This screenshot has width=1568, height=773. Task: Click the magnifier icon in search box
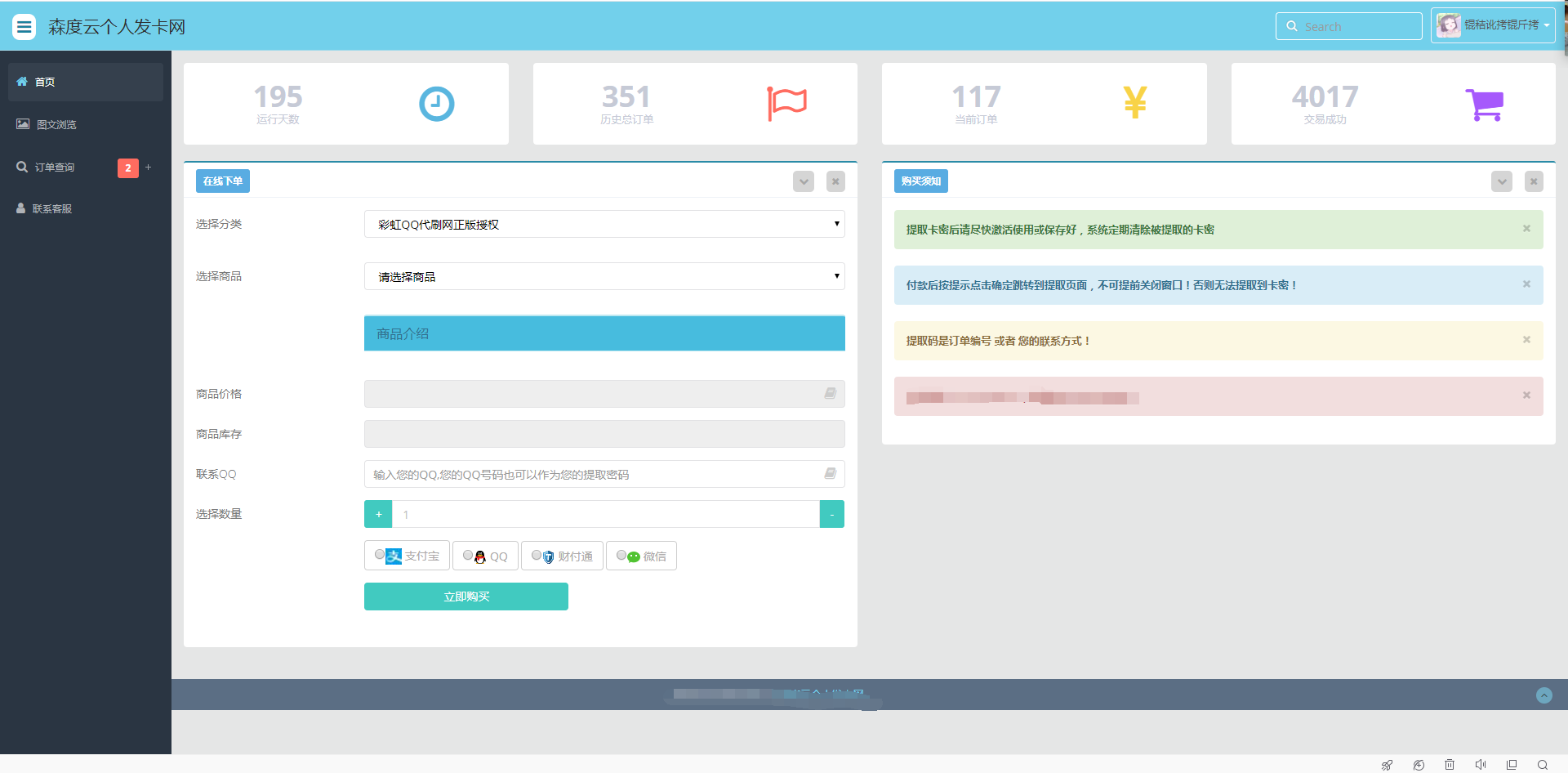click(1292, 26)
